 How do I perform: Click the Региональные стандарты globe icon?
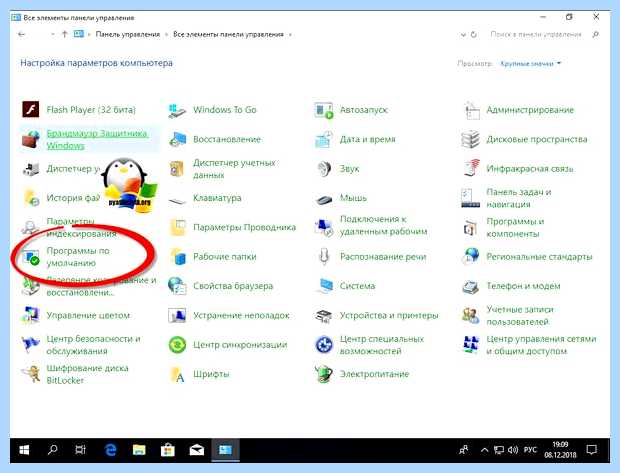coord(471,257)
